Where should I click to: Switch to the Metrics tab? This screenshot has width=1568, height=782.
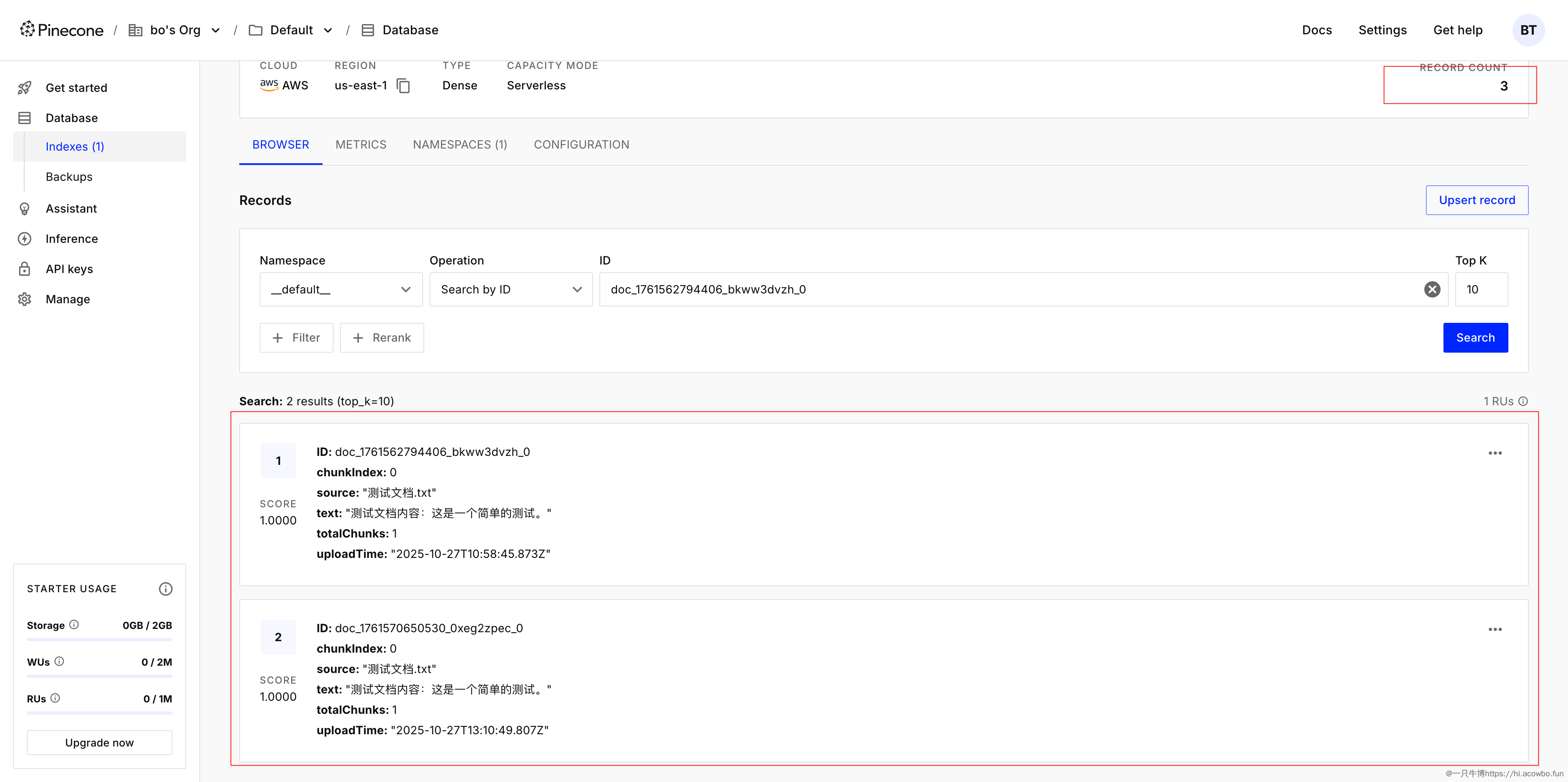click(360, 145)
